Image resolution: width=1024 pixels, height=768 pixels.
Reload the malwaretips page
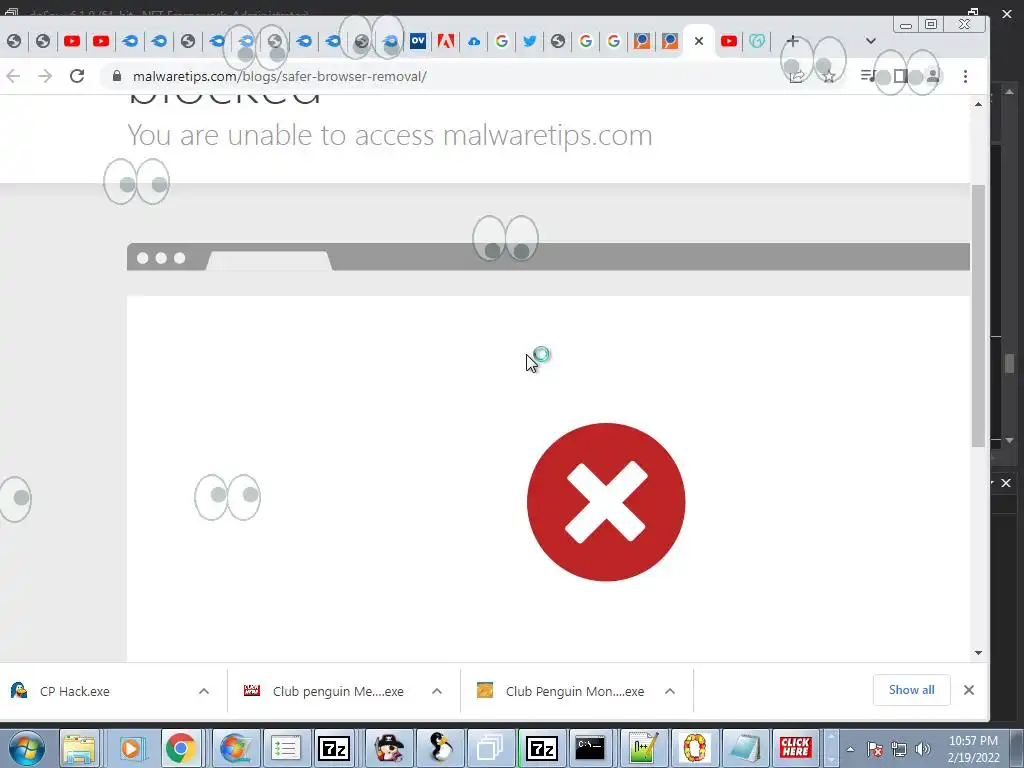click(77, 76)
